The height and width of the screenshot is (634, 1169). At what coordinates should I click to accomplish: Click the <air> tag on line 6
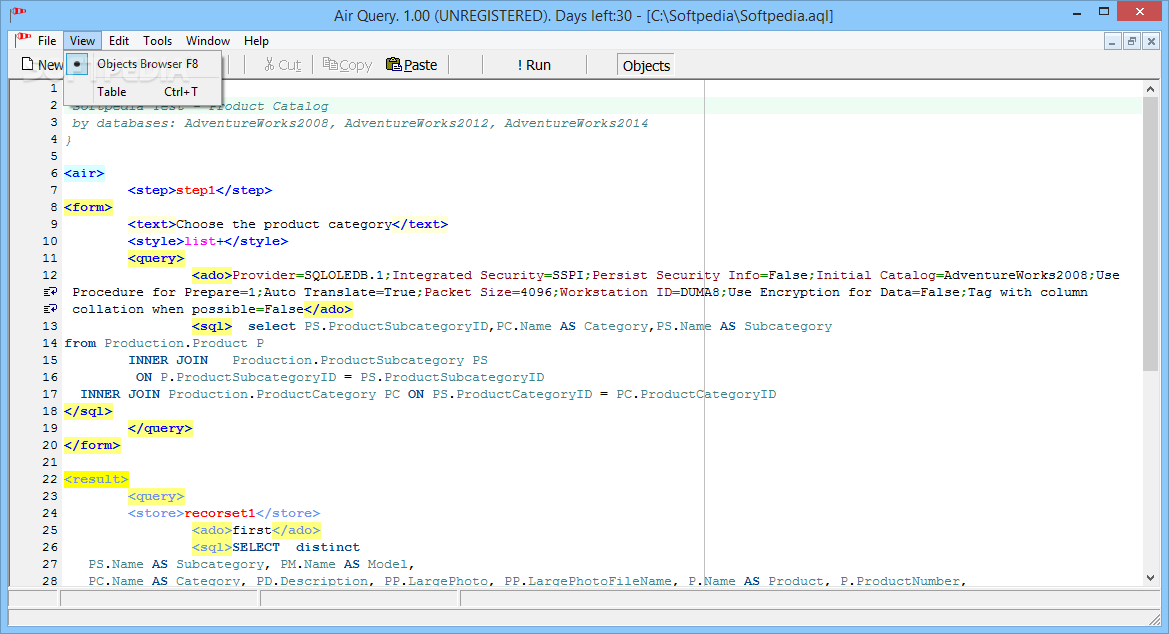click(84, 173)
